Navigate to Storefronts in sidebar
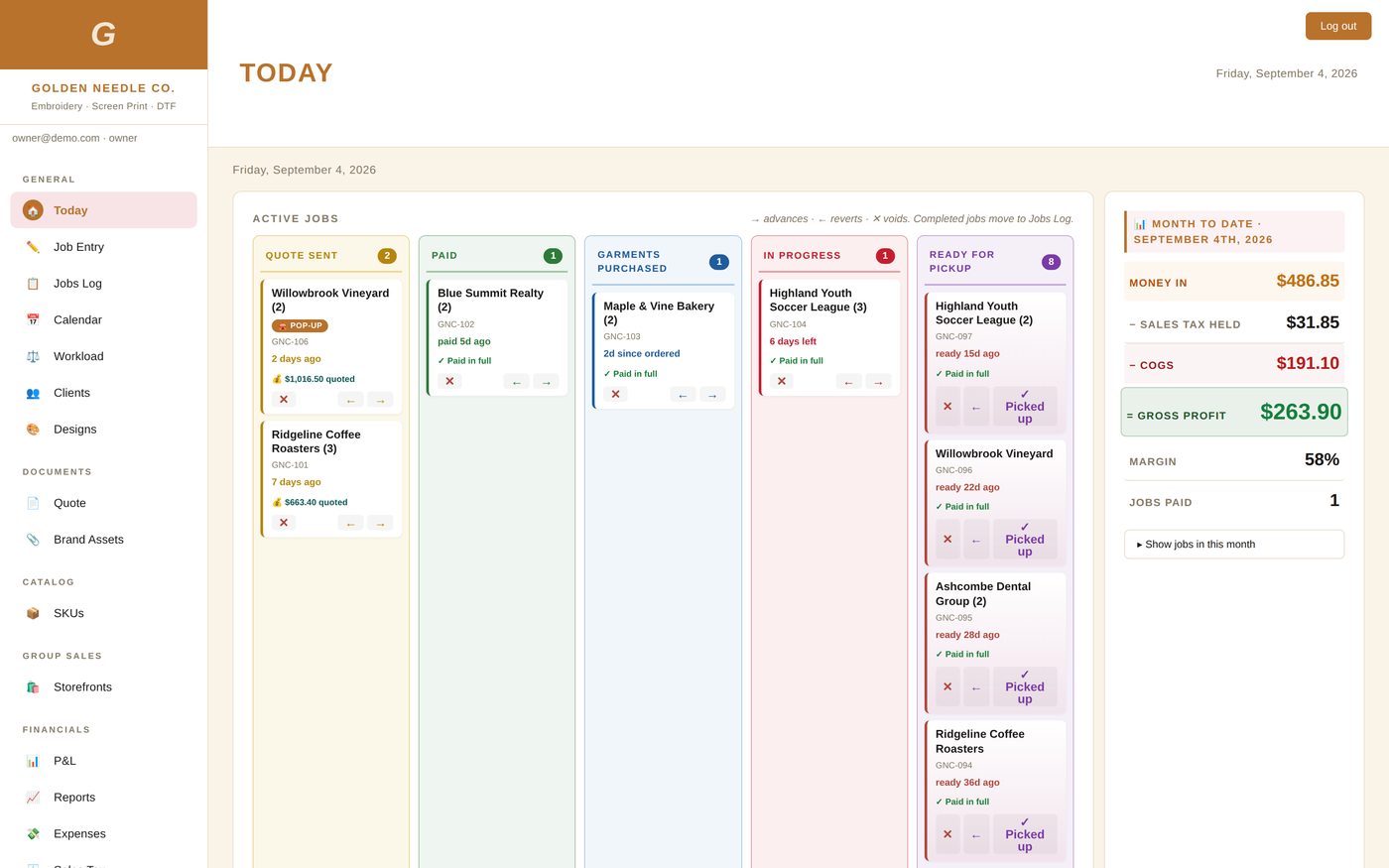1389x868 pixels. pos(103,686)
